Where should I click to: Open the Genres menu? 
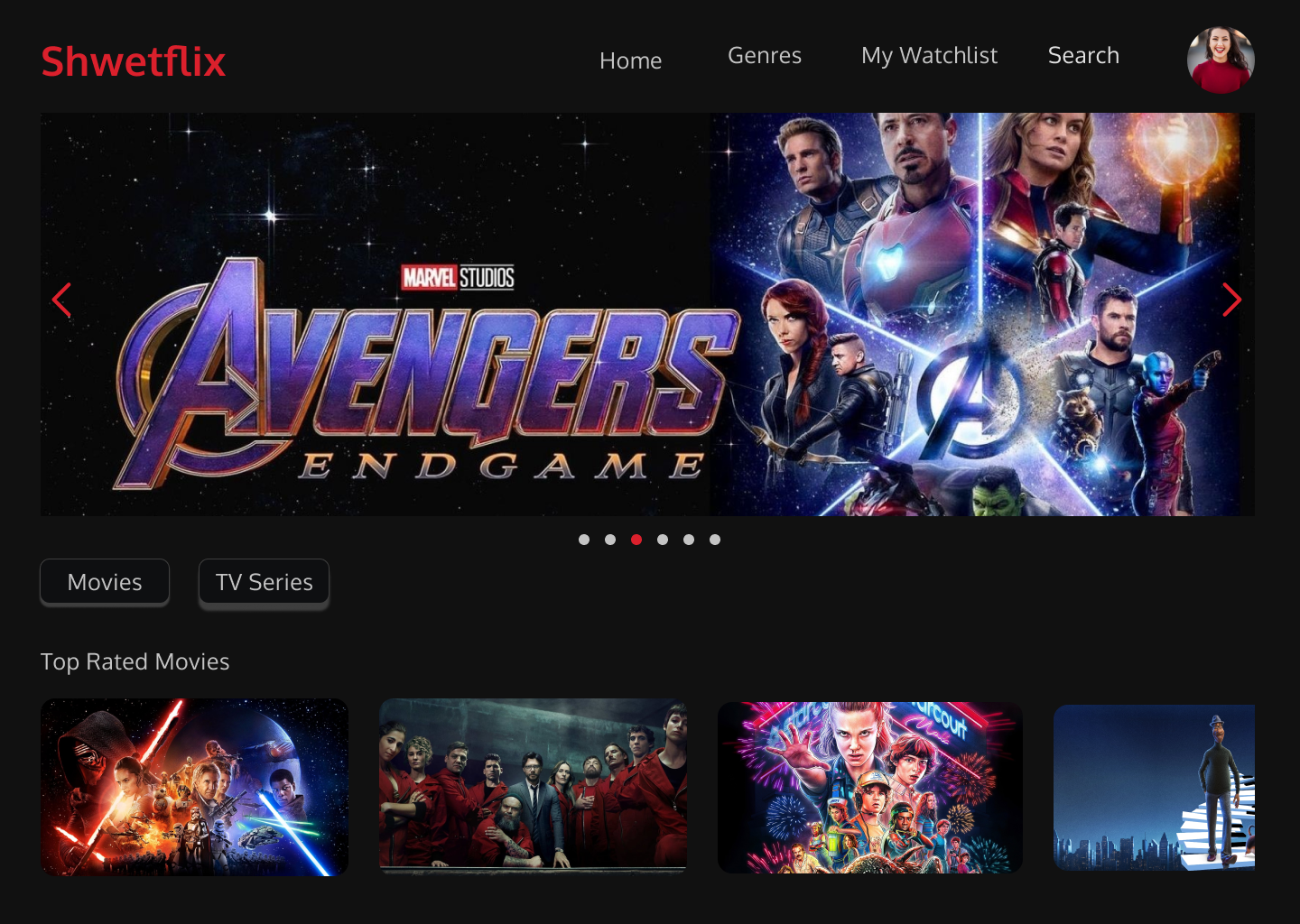[765, 55]
